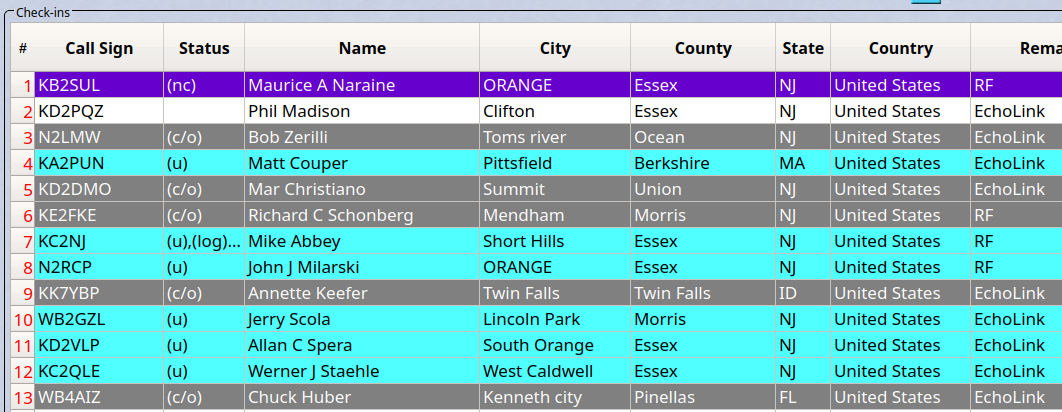
Task: Click the city cell Mendham
Action: pyautogui.click(x=555, y=215)
